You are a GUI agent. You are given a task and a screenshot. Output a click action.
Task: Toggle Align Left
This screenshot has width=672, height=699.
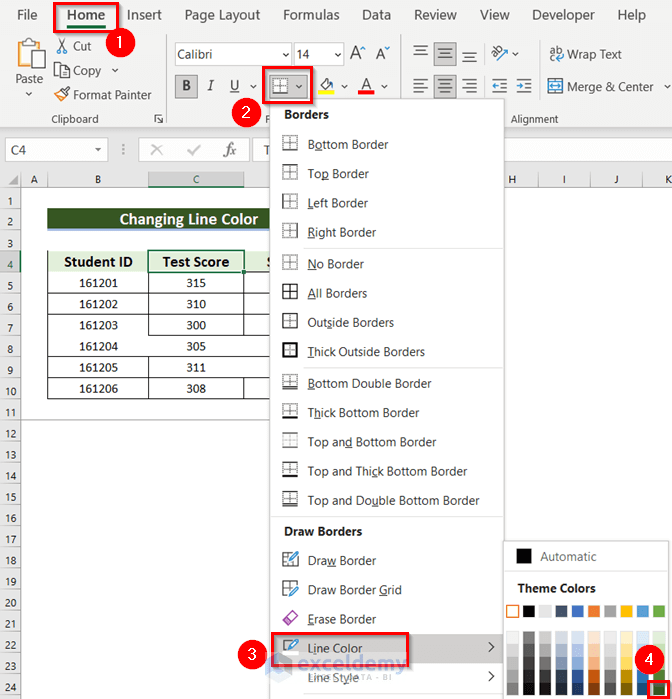pos(420,86)
